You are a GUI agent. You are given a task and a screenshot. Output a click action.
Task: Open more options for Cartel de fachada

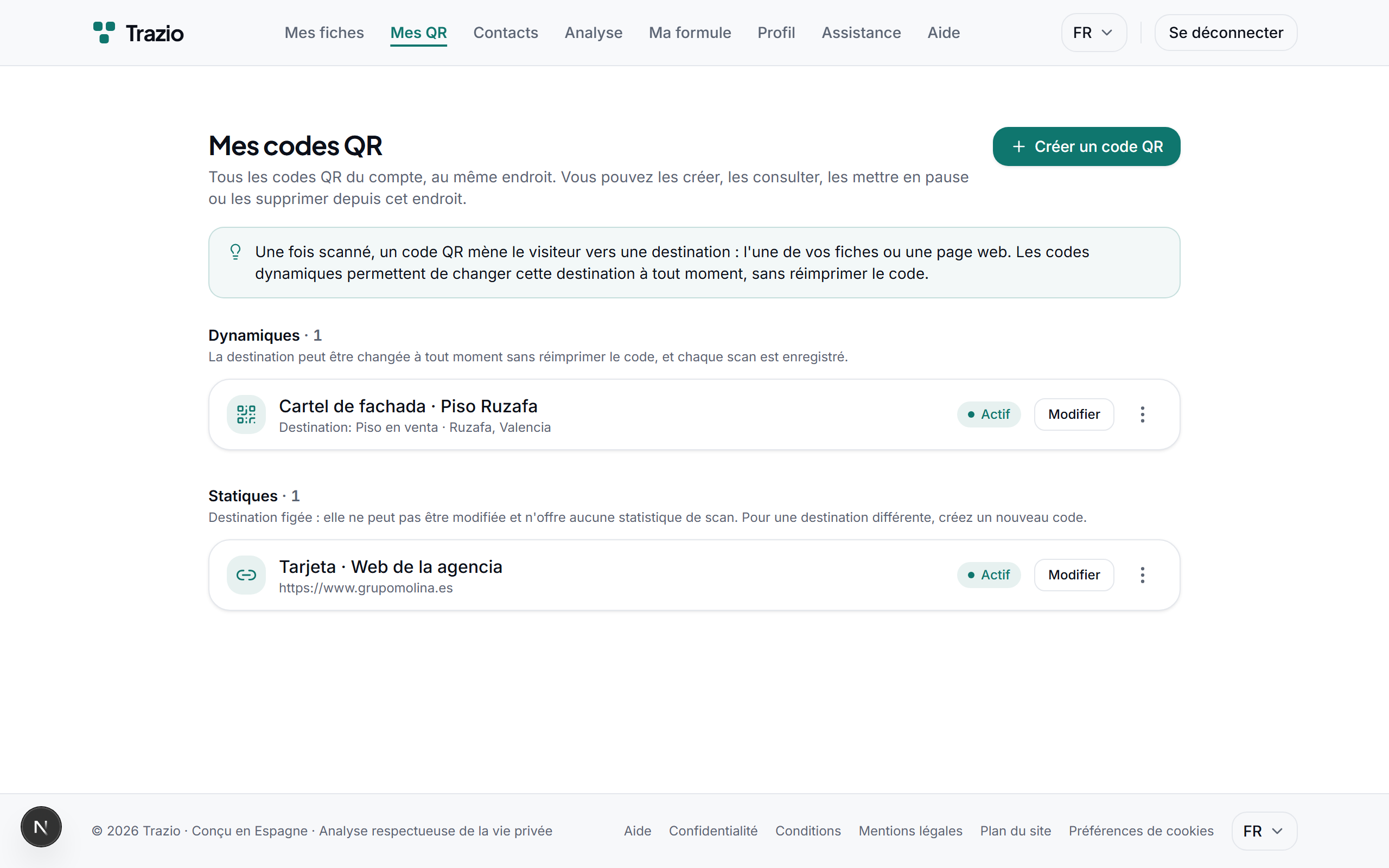point(1142,414)
